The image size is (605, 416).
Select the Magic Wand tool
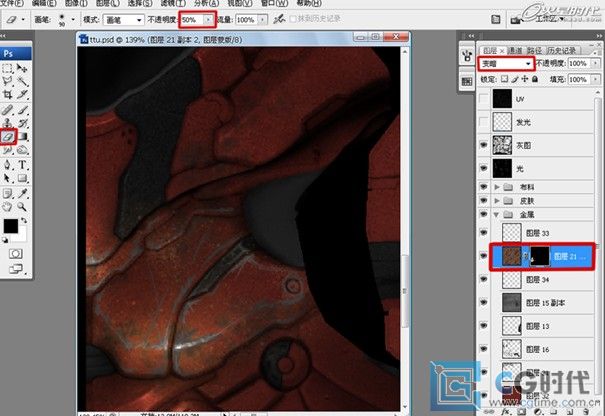pyautogui.click(x=22, y=81)
